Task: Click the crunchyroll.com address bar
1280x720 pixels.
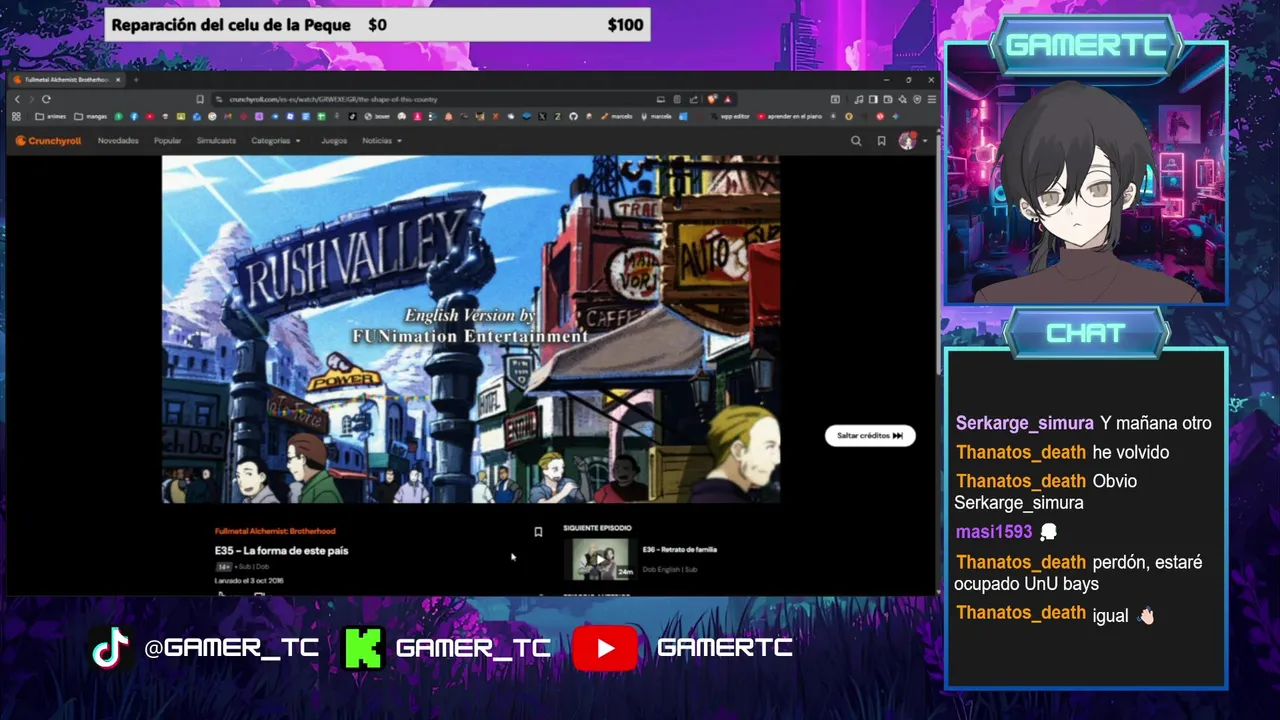Action: pos(437,99)
